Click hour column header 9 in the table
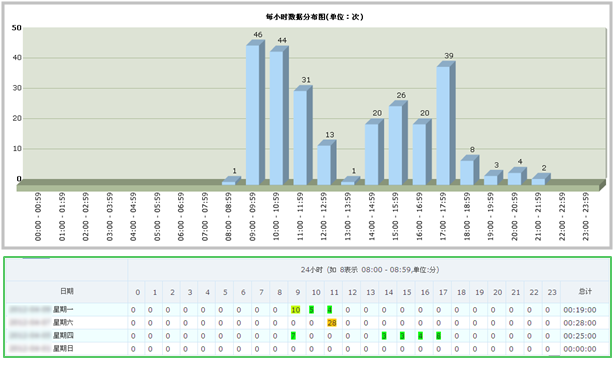The width and height of the screenshot is (615, 365). click(298, 292)
